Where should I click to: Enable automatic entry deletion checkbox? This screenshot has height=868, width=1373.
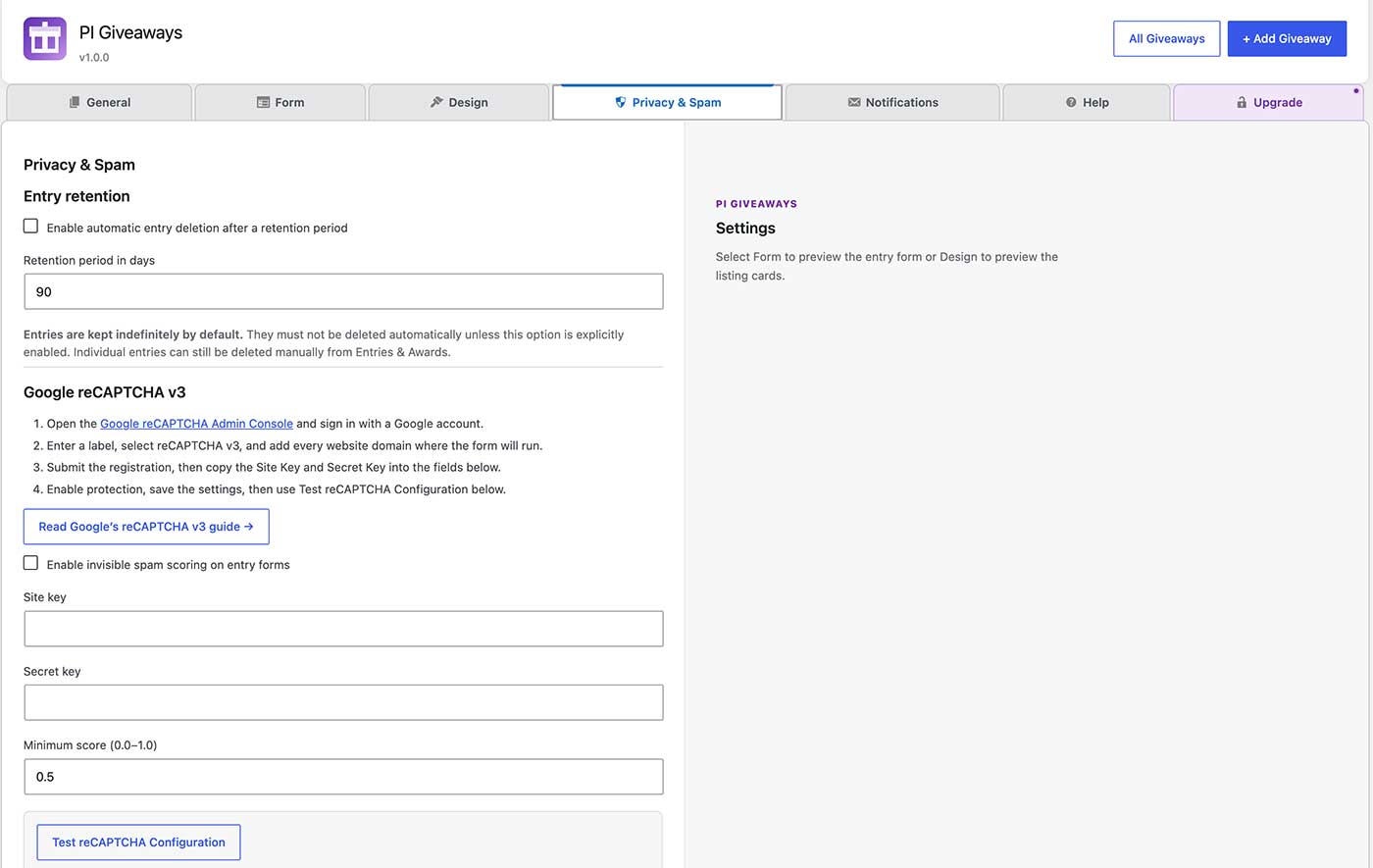pos(31,227)
